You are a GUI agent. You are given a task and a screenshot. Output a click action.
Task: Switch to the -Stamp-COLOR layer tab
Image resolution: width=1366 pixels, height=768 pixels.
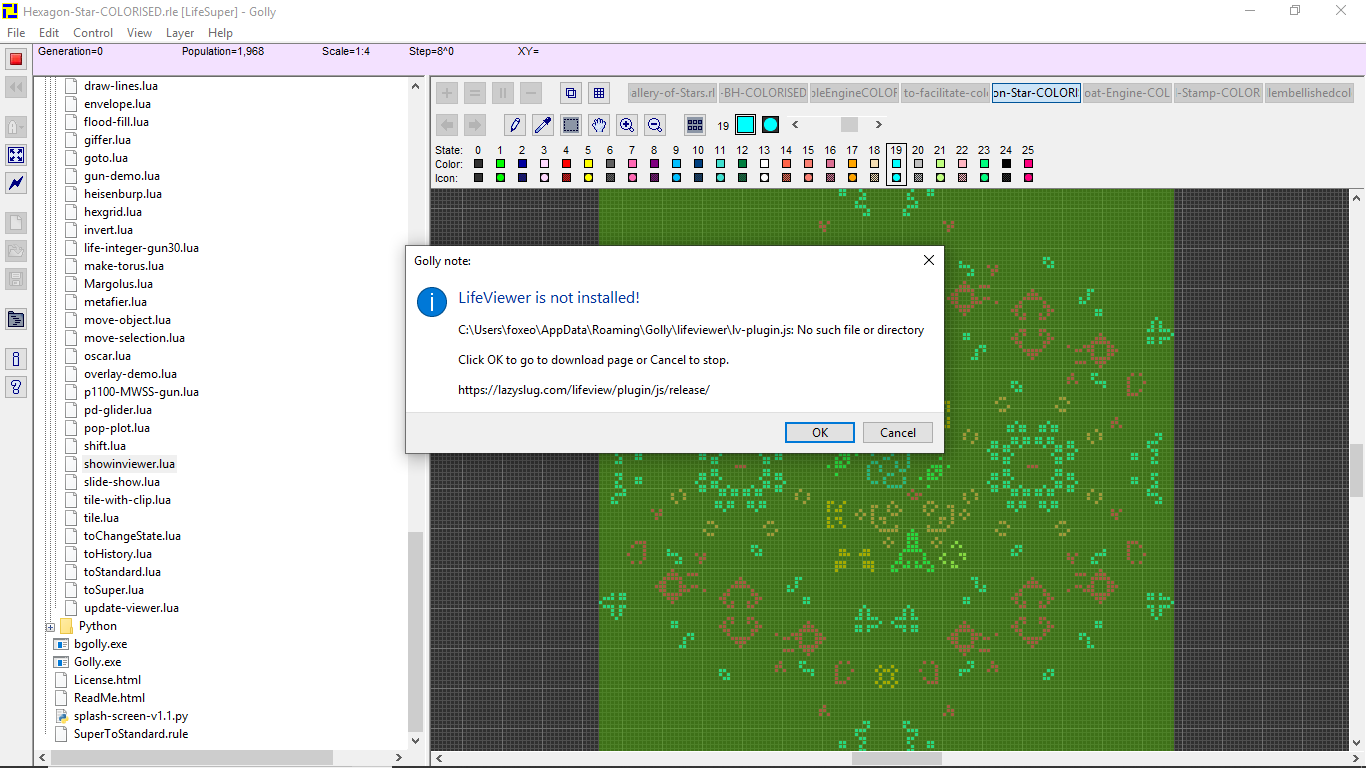[x=1218, y=93]
